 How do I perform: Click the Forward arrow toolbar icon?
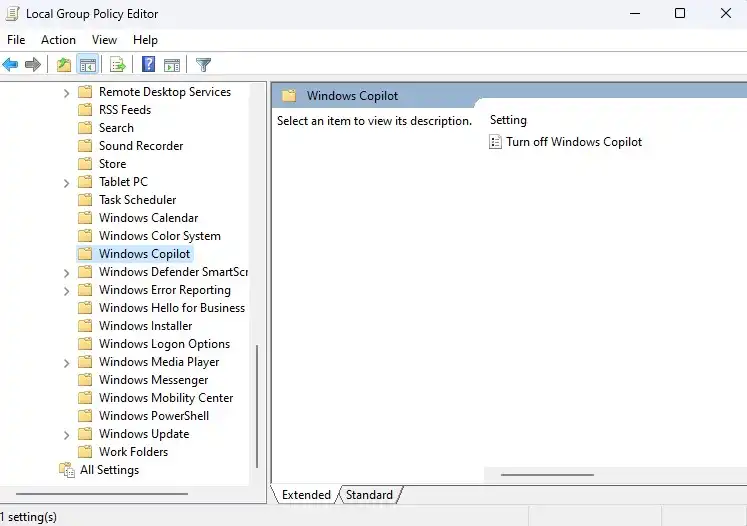[33, 64]
